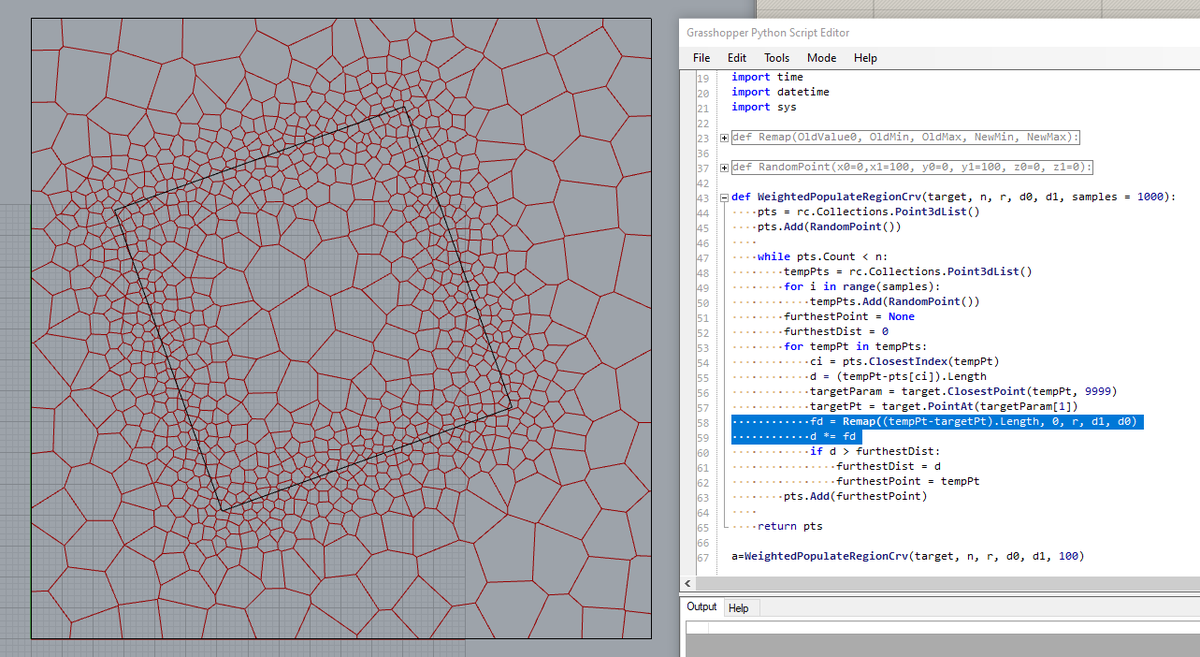Open the Help menu in script editor
Image resolution: width=1200 pixels, height=657 pixels.
(x=866, y=58)
